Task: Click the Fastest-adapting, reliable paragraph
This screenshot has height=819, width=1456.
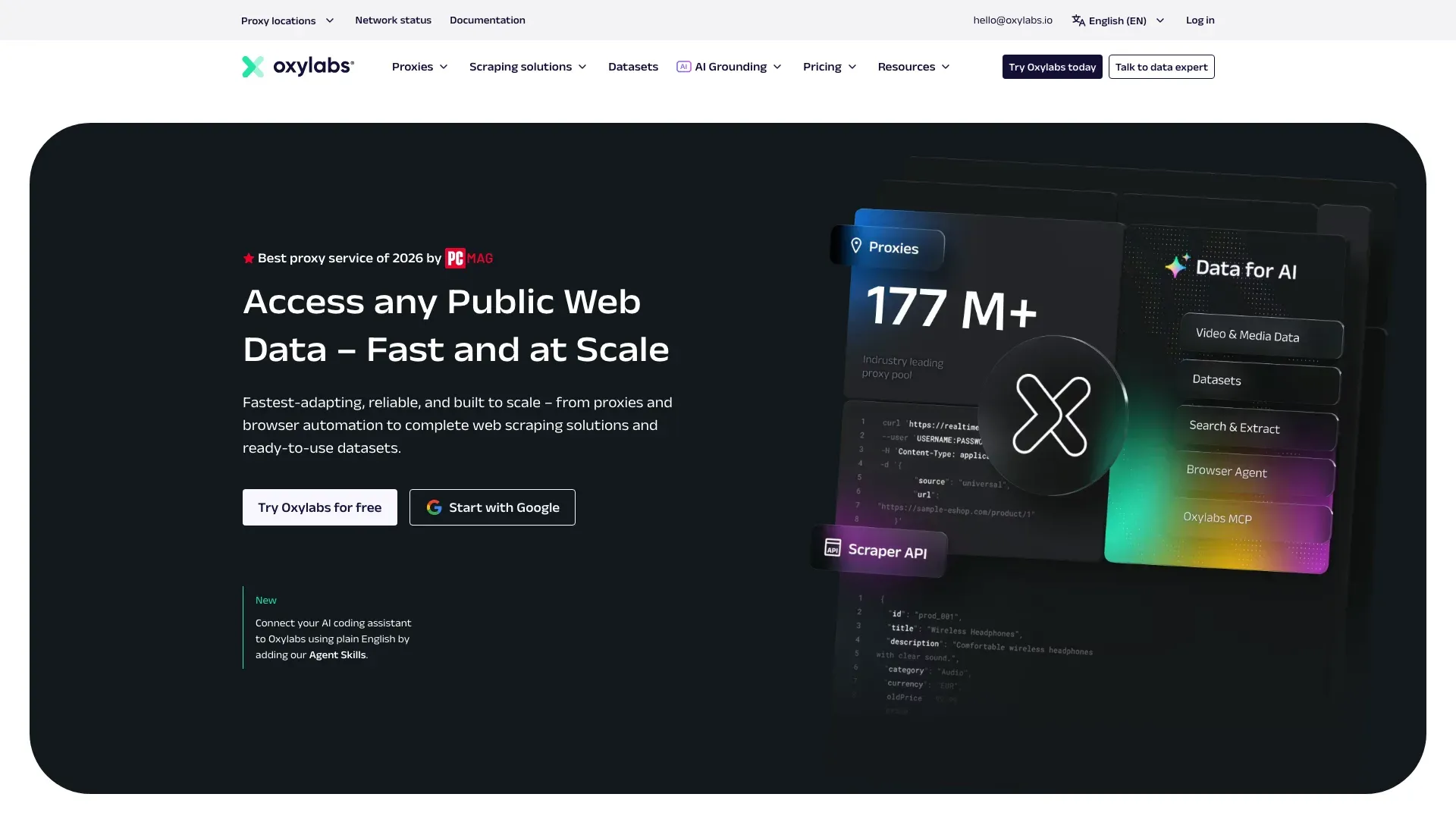Action: pos(457,425)
